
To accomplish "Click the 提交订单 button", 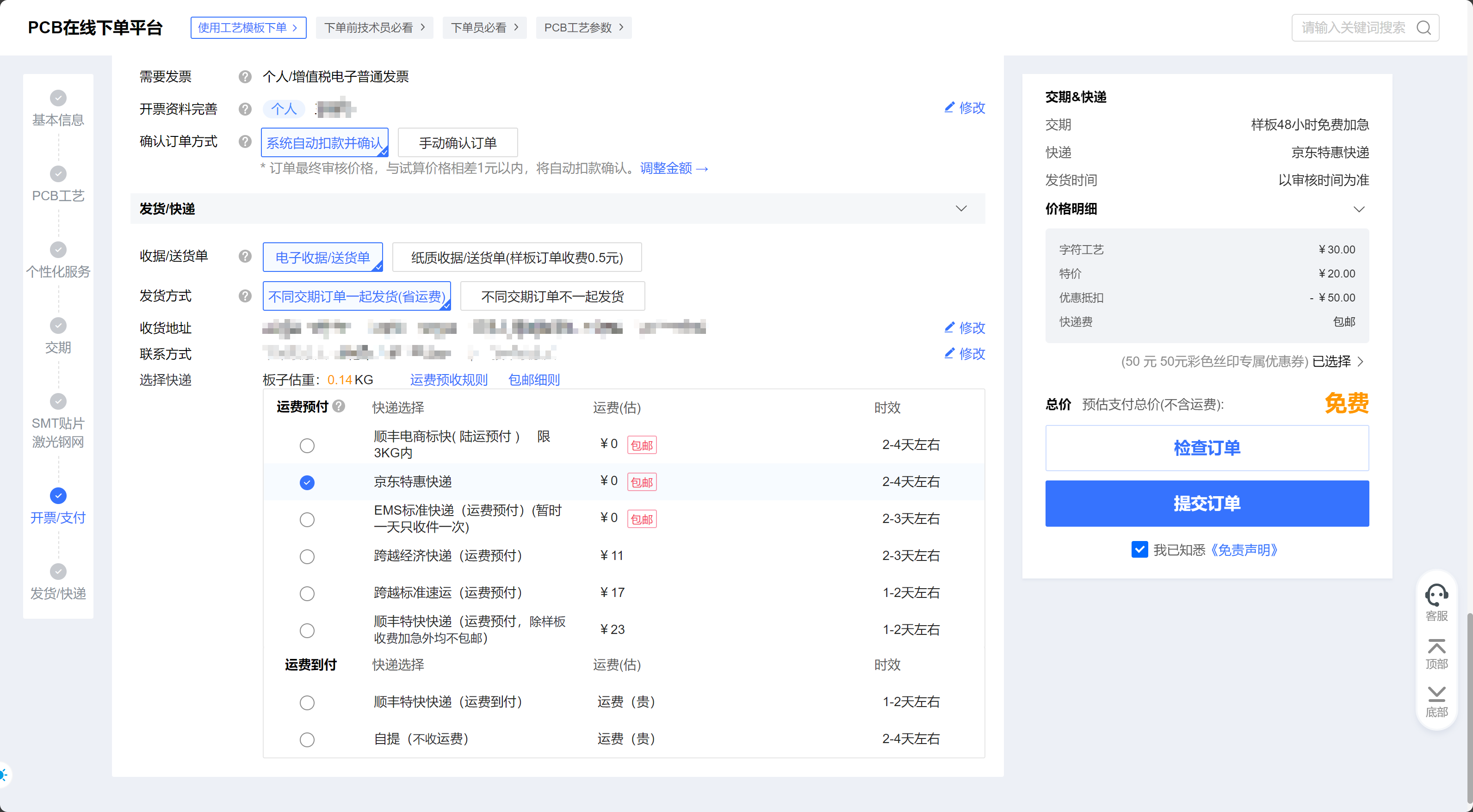I will [1207, 504].
